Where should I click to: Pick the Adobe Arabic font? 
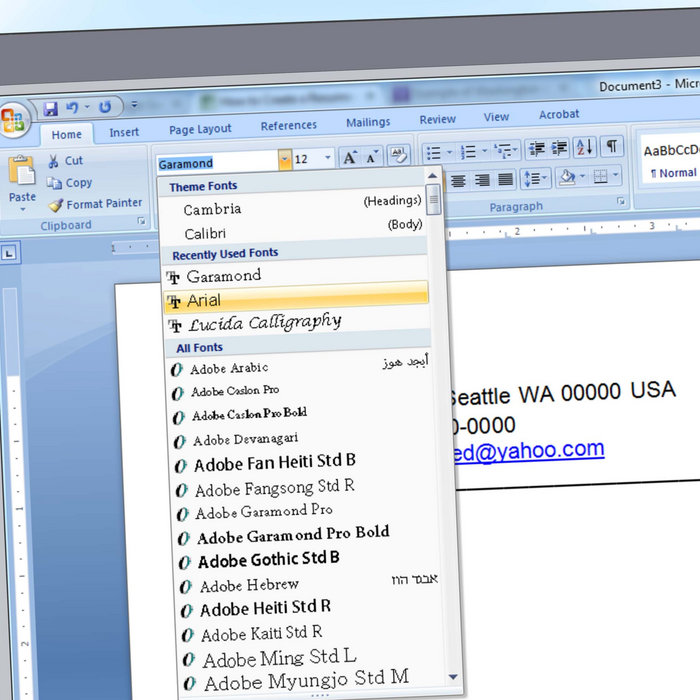click(299, 367)
